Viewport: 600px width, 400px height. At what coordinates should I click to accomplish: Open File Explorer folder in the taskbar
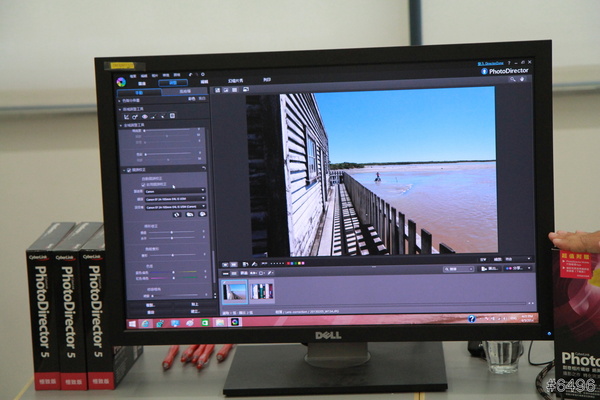click(220, 323)
